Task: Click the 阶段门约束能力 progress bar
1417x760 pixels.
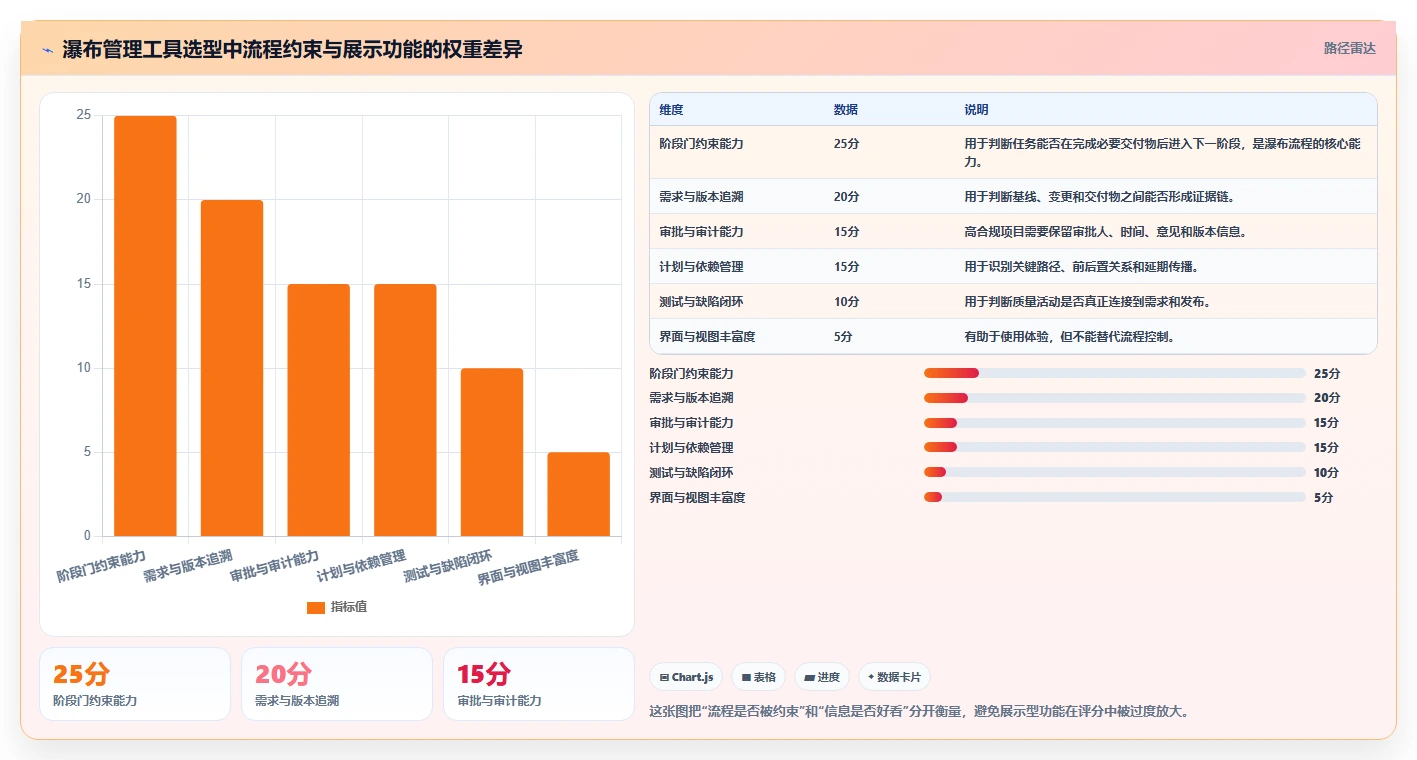Action: click(x=1114, y=373)
